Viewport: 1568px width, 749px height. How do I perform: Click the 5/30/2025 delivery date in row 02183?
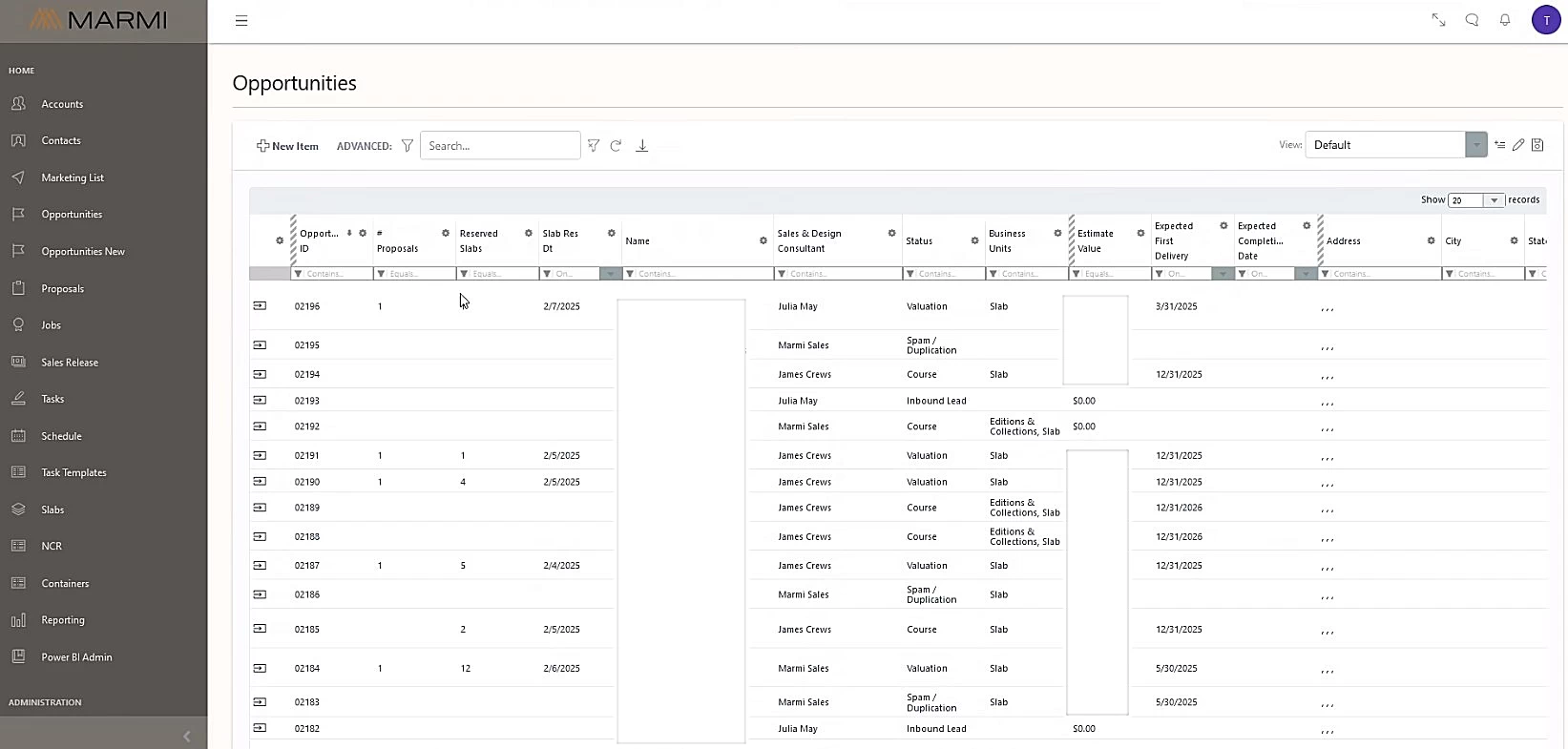coord(1176,702)
